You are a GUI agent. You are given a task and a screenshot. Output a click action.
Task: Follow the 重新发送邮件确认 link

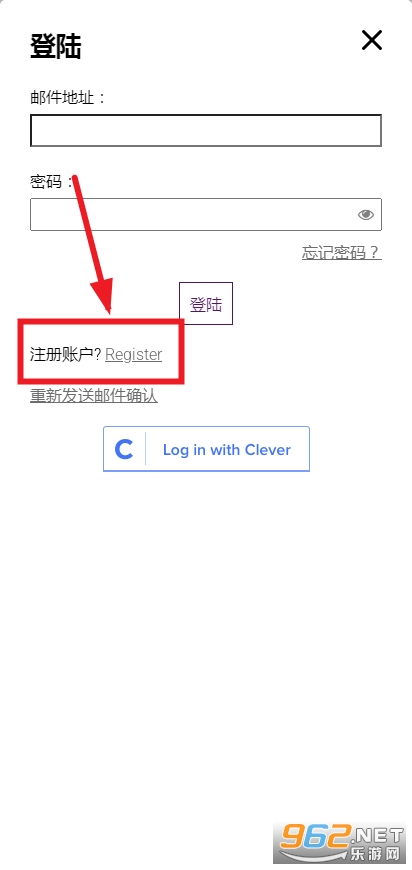(94, 396)
